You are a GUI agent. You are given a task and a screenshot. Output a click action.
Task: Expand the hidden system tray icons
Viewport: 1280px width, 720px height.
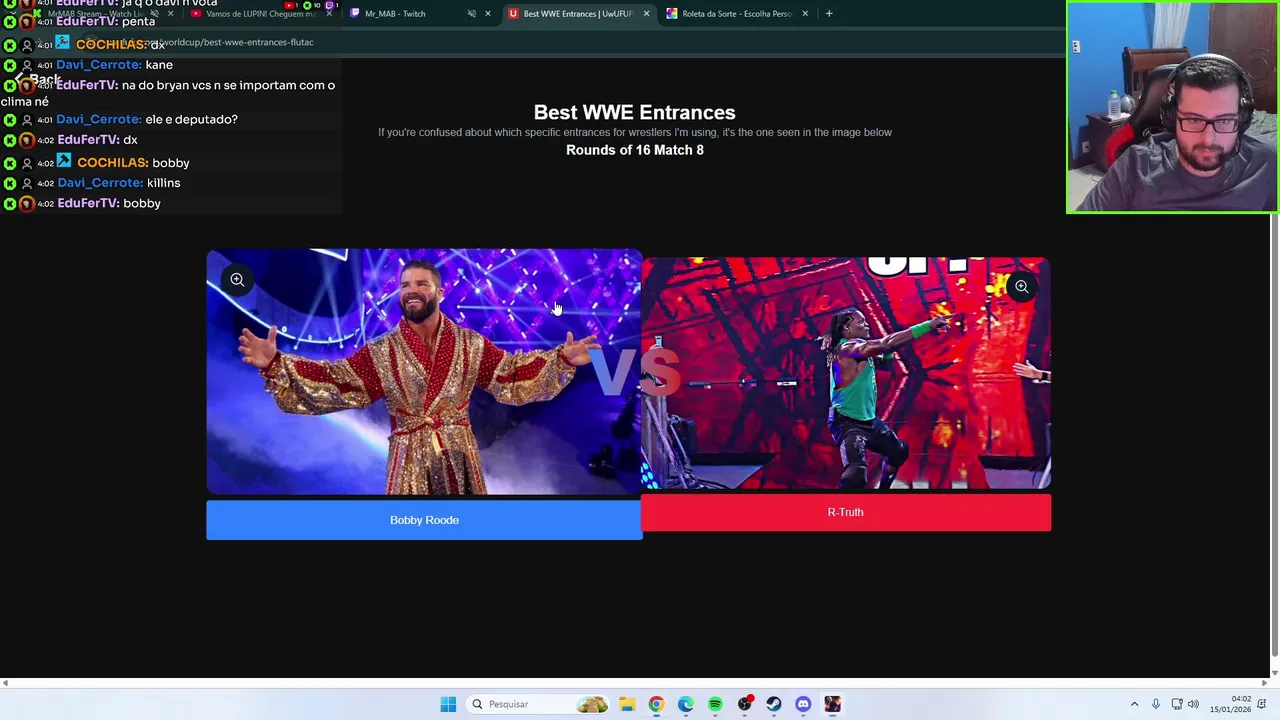point(1134,704)
